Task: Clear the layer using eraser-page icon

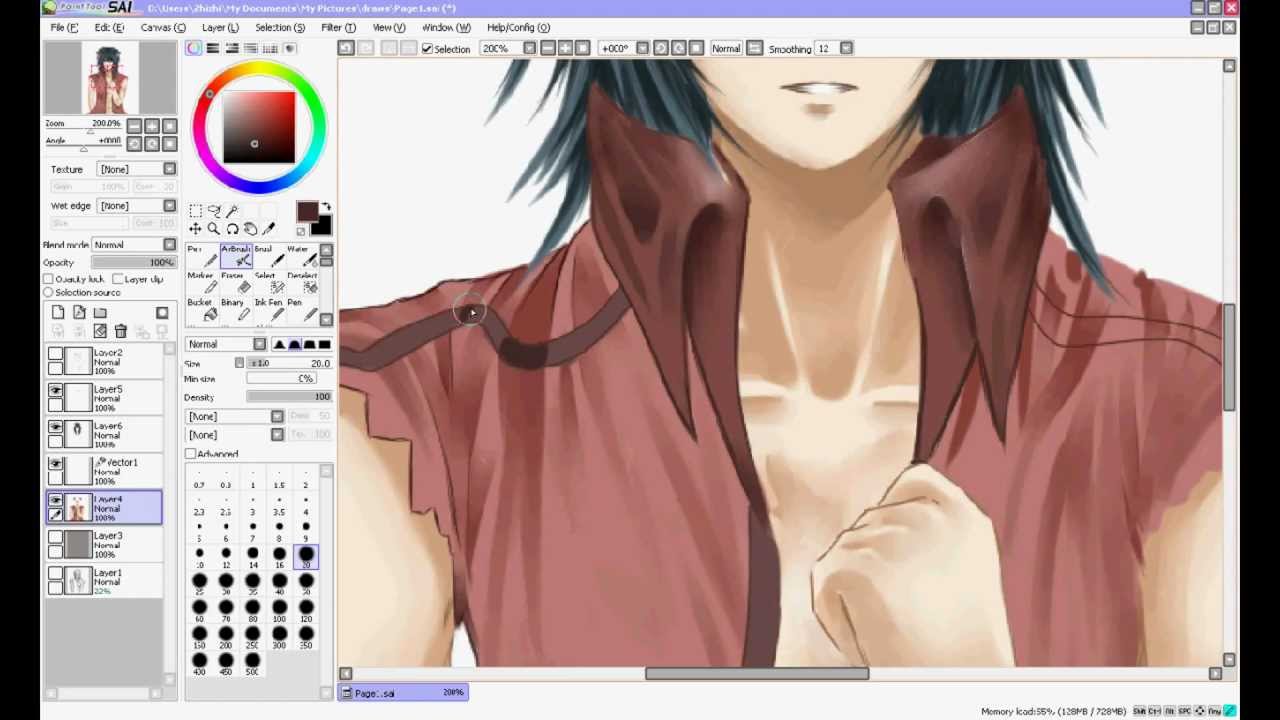Action: pos(100,331)
